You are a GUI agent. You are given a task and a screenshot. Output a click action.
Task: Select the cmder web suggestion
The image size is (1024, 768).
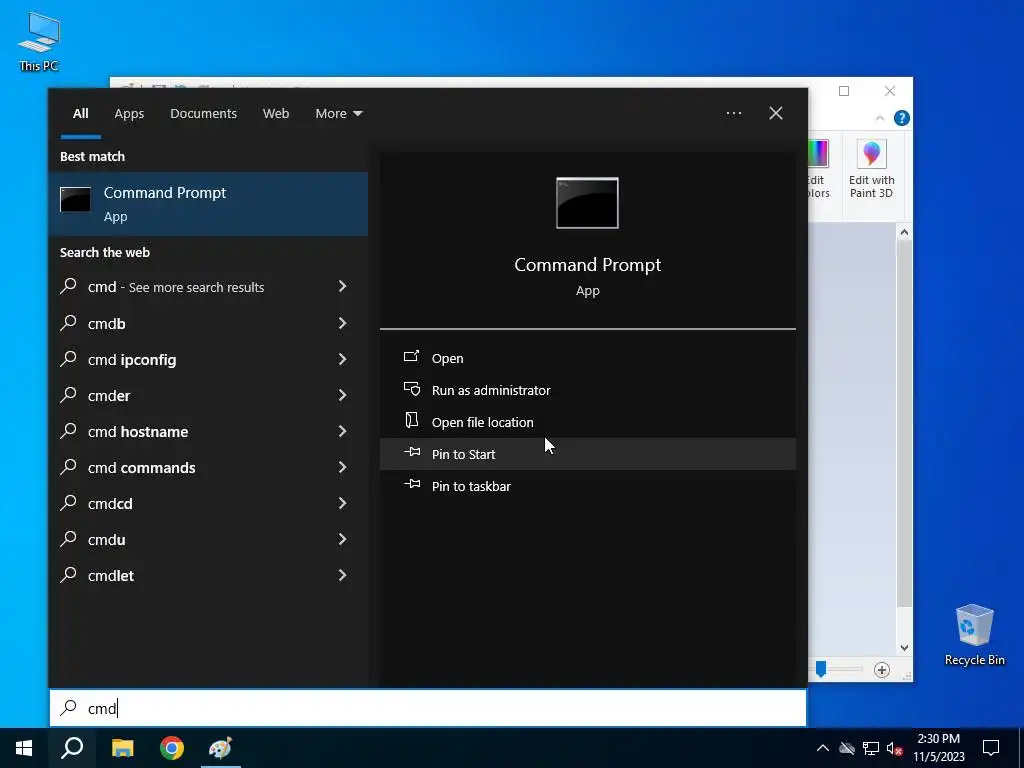coord(208,395)
